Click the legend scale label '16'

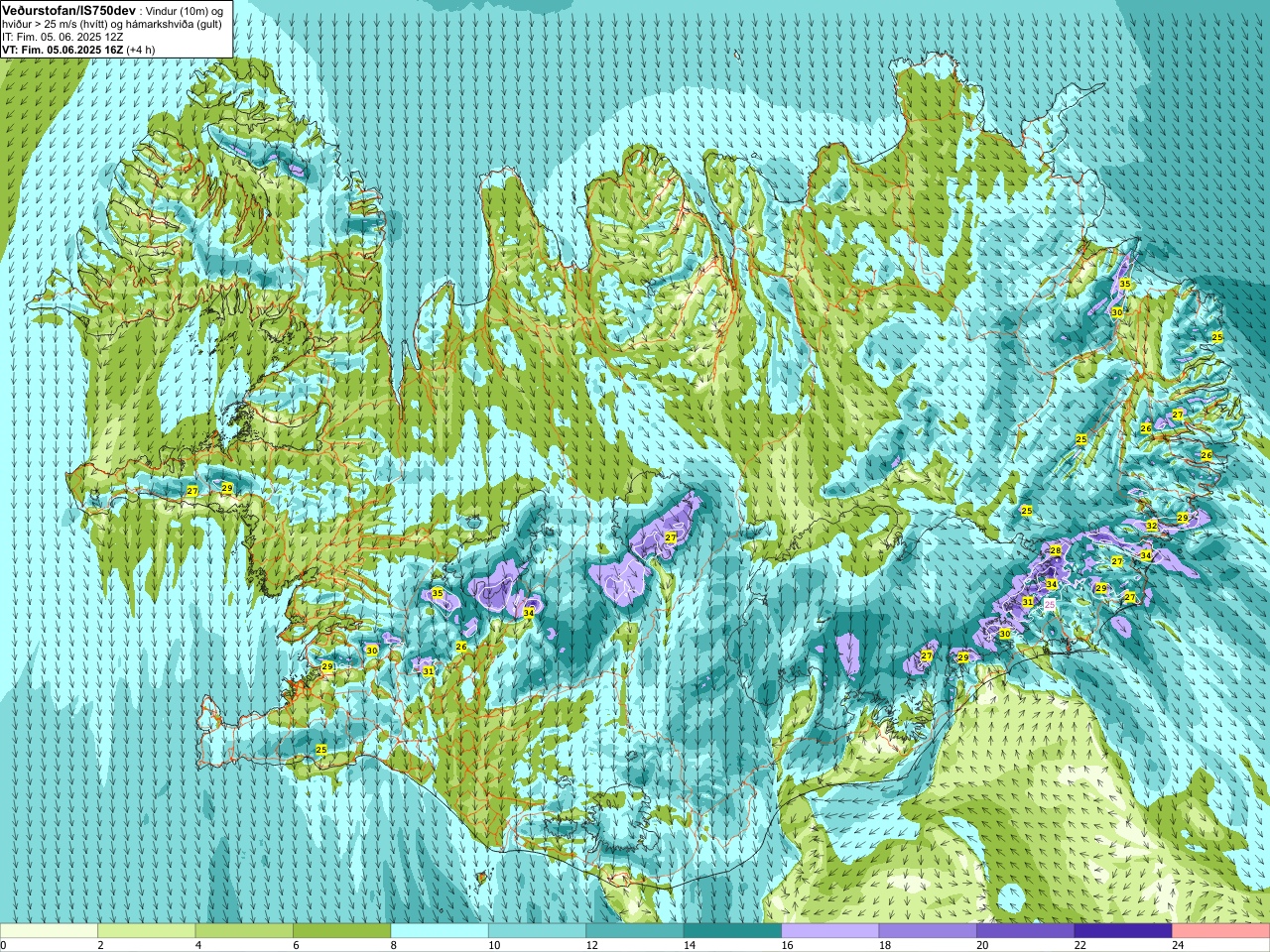(787, 945)
